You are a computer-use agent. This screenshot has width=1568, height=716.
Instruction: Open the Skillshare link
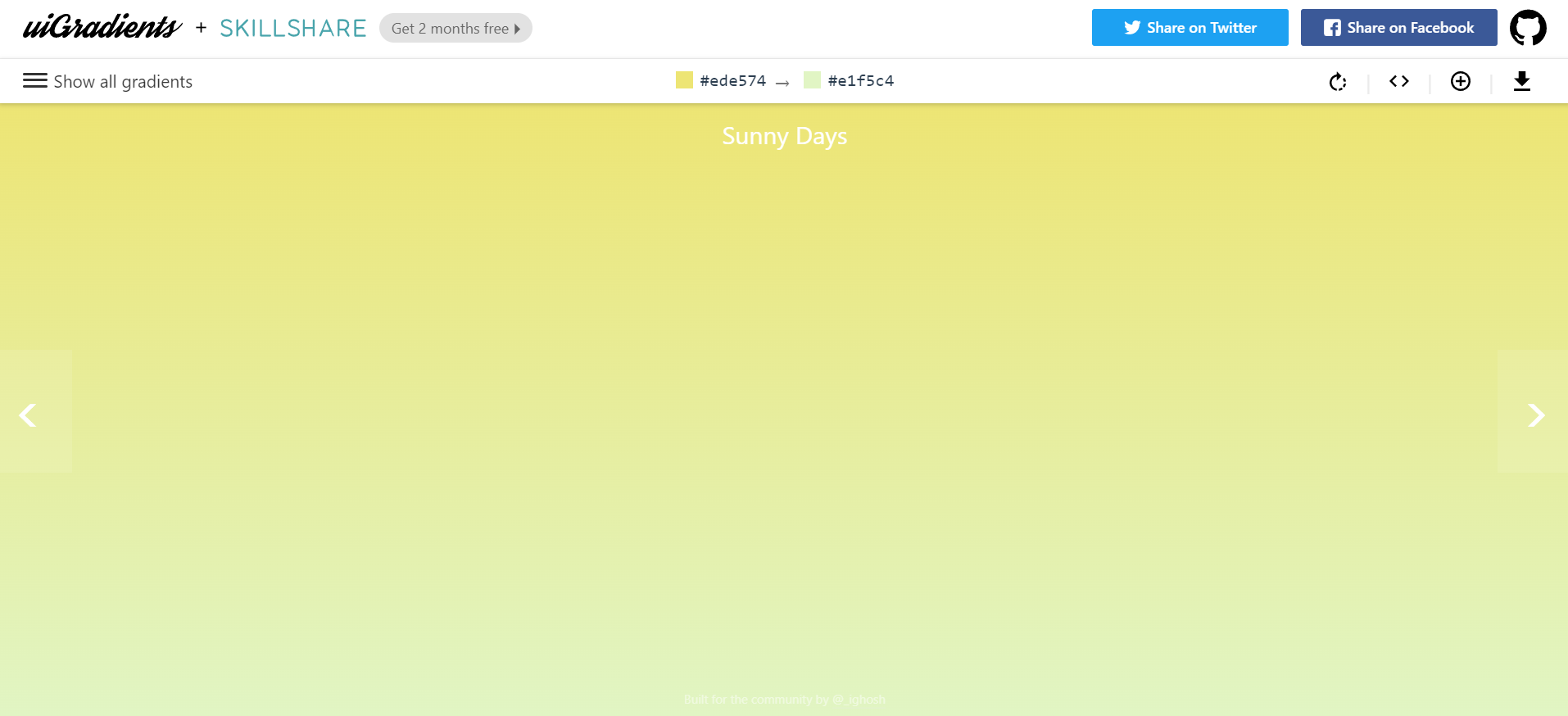pyautogui.click(x=293, y=28)
